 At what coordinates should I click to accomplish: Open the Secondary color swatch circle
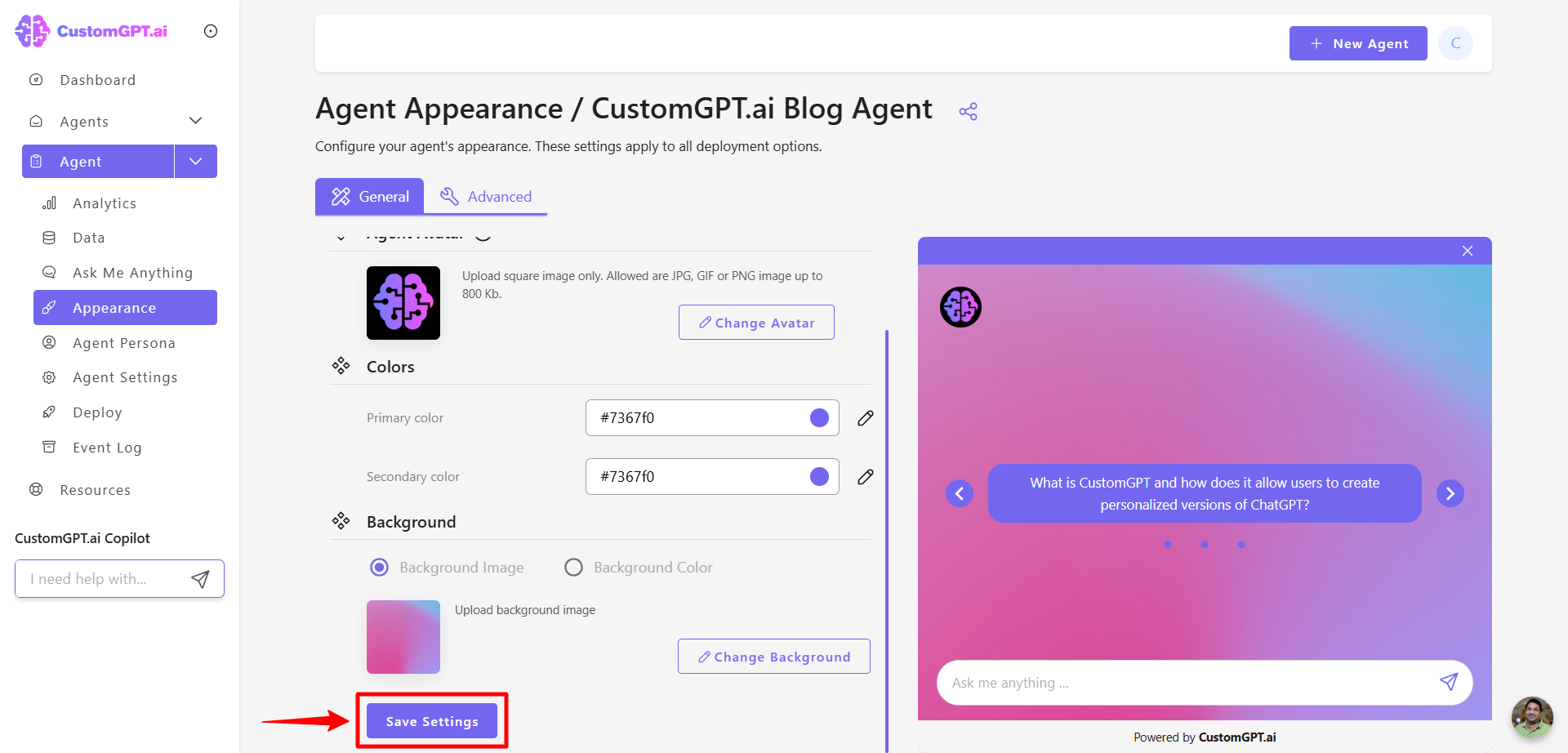click(x=819, y=477)
